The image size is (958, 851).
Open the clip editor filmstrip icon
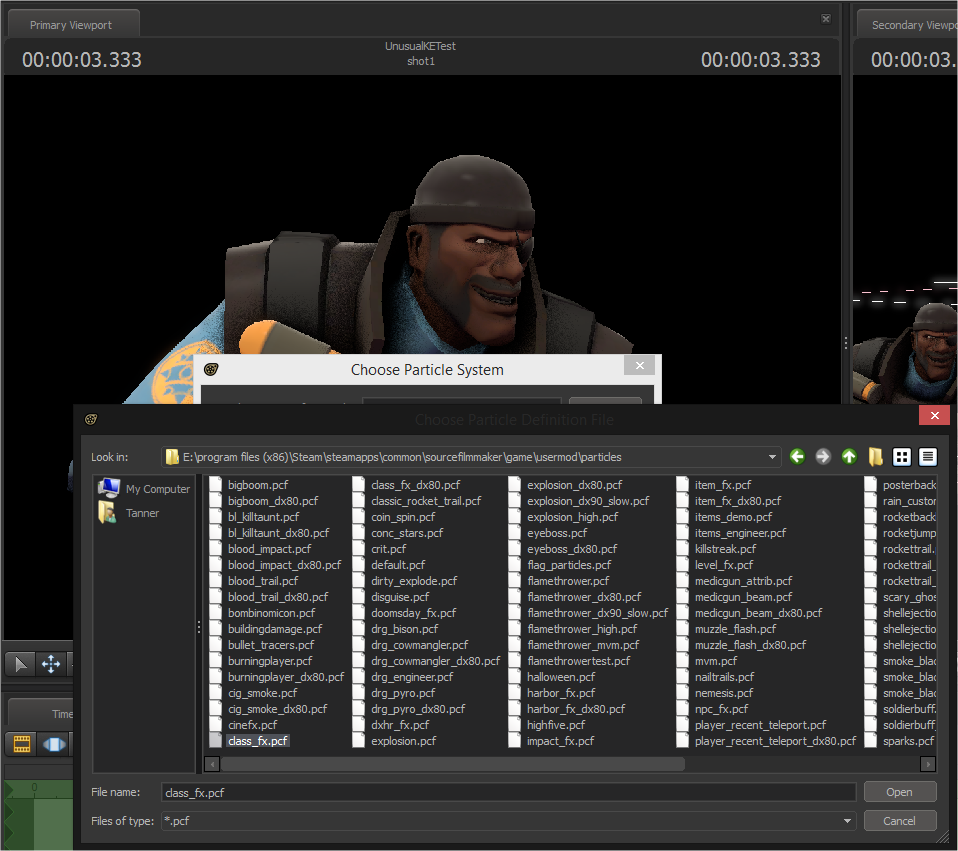coord(21,744)
